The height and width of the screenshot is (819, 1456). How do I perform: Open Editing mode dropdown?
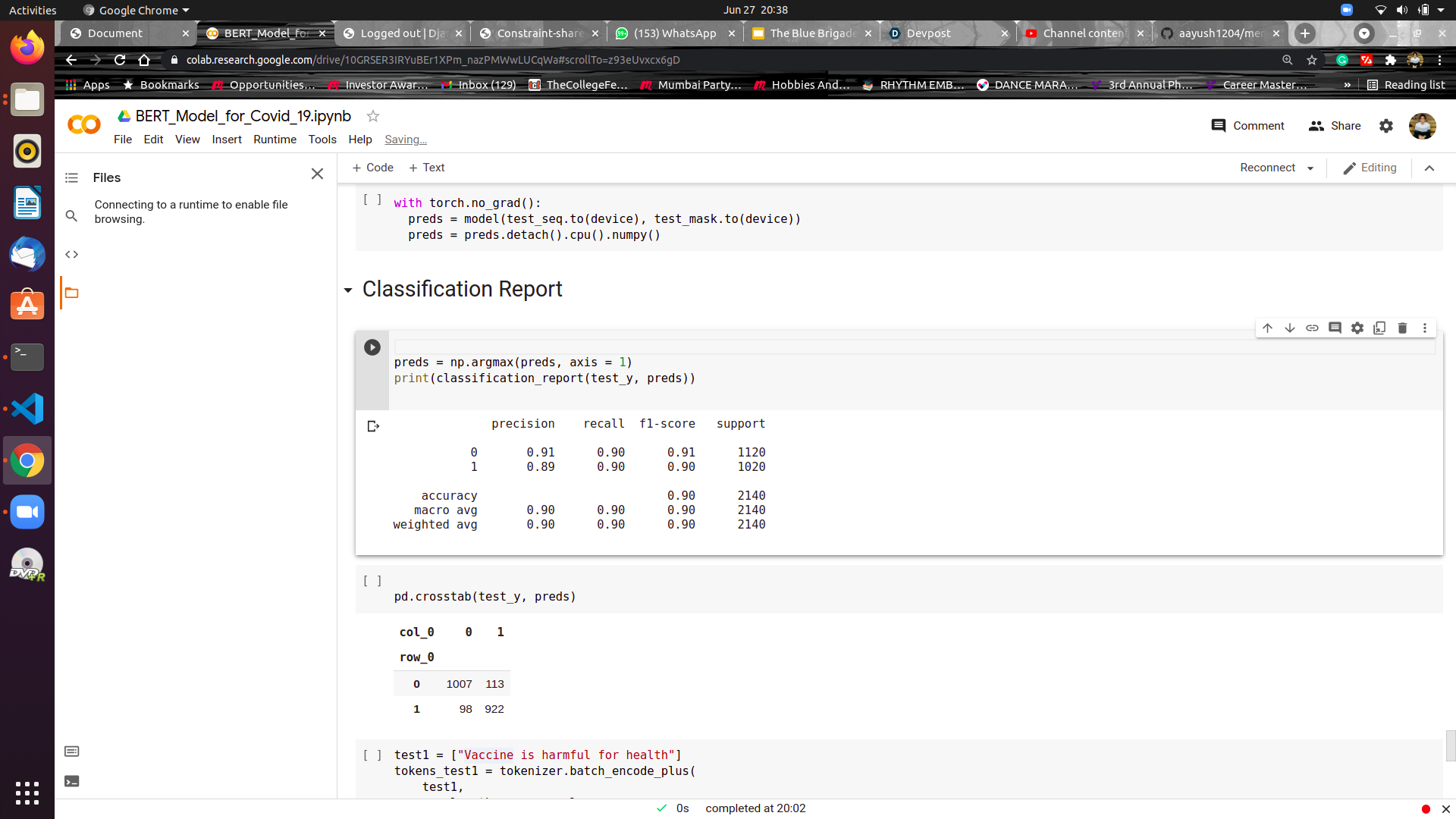1370,168
